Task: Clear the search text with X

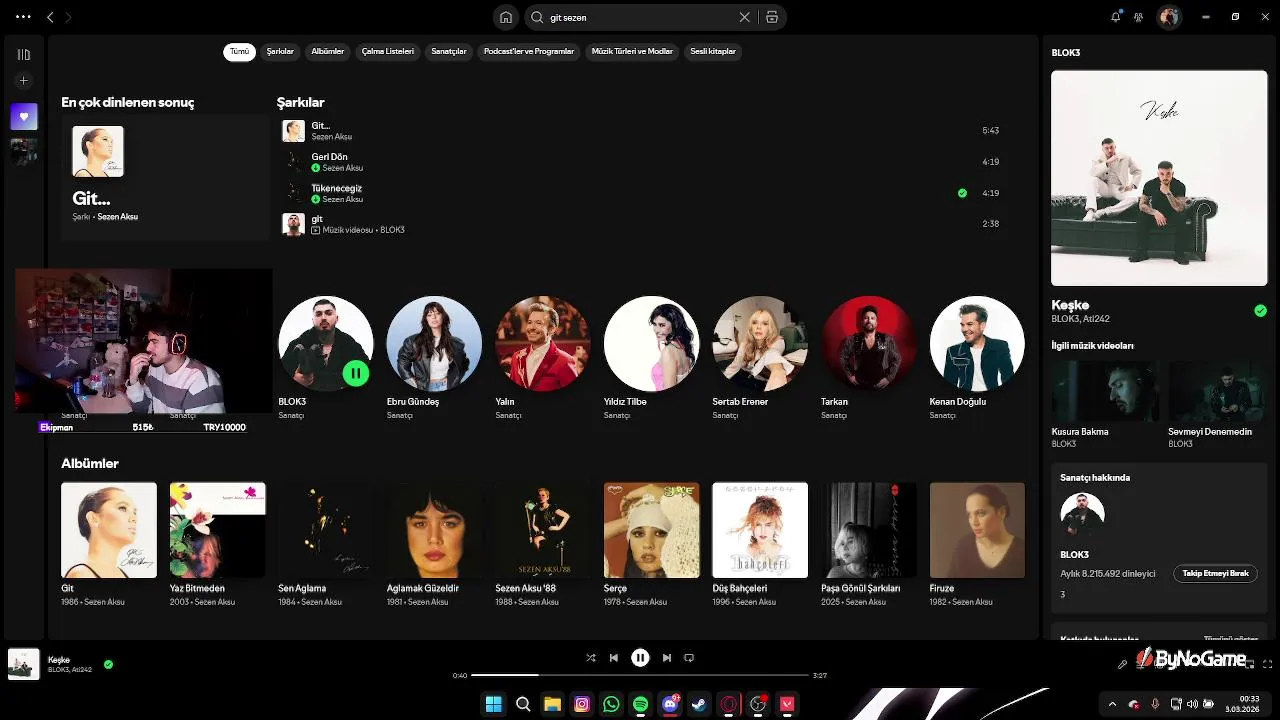Action: pos(744,17)
